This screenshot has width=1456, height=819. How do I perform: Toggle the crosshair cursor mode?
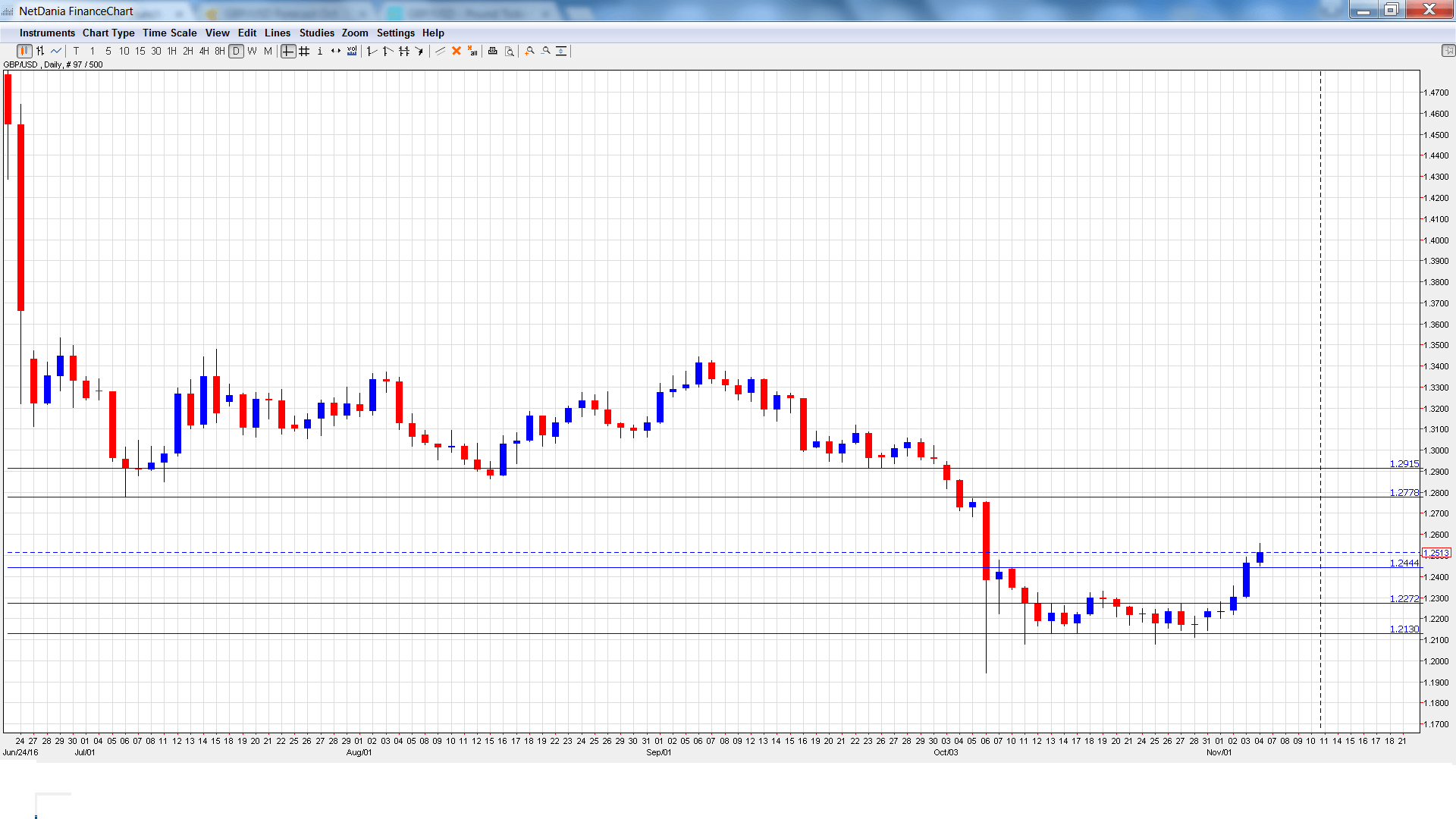tap(287, 51)
